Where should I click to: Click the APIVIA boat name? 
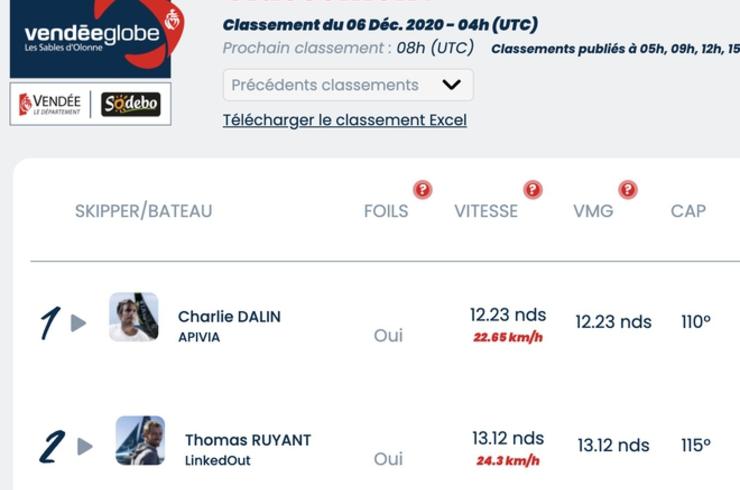coord(199,337)
